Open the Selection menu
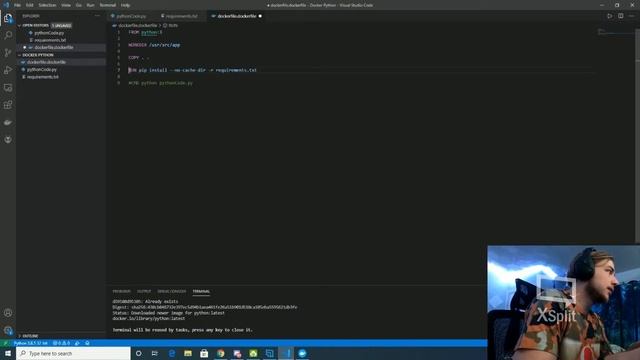Viewport: 640px width, 360px height. coord(47,5)
